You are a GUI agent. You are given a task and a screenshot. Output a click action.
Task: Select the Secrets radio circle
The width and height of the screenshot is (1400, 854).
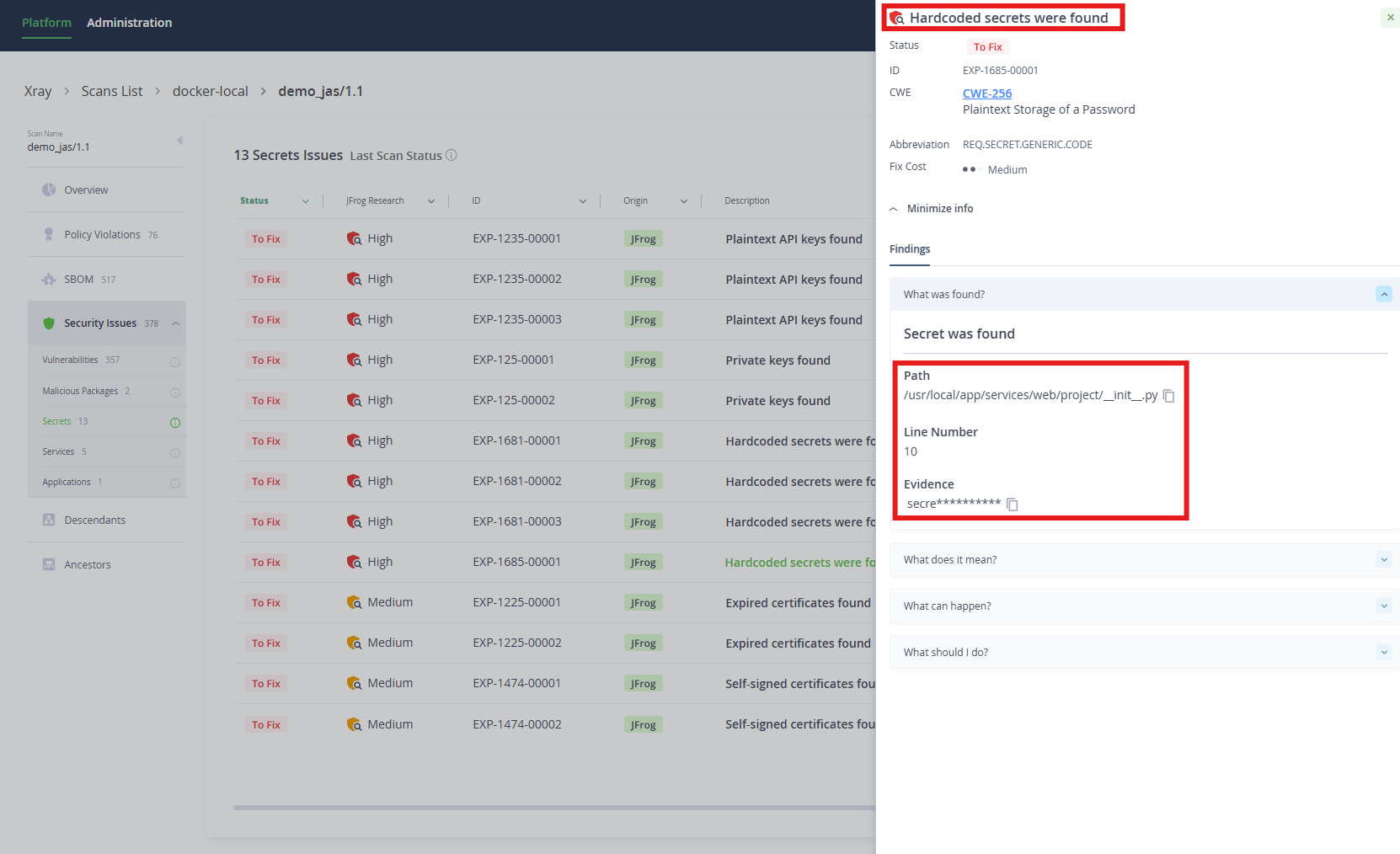click(x=175, y=423)
